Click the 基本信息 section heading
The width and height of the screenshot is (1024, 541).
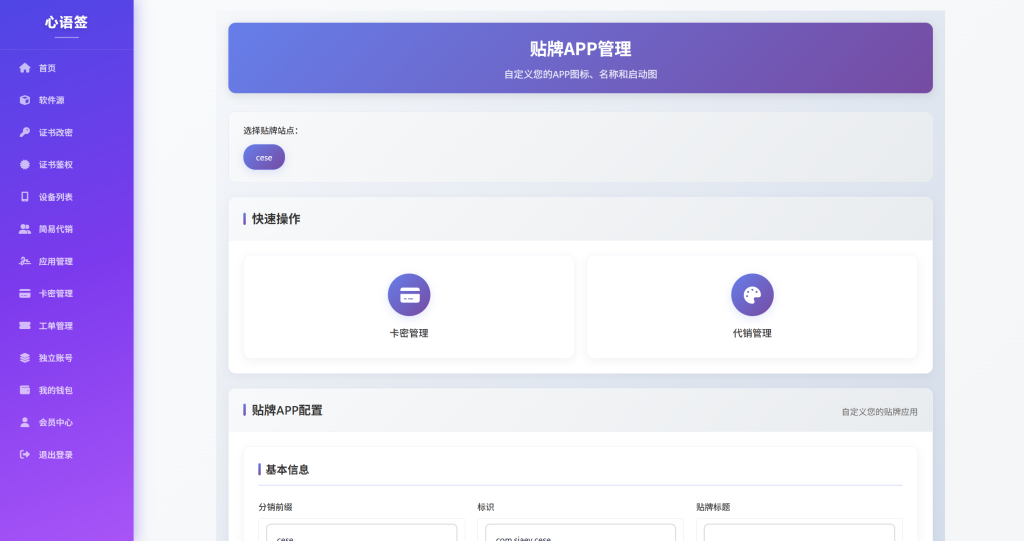[287, 470]
